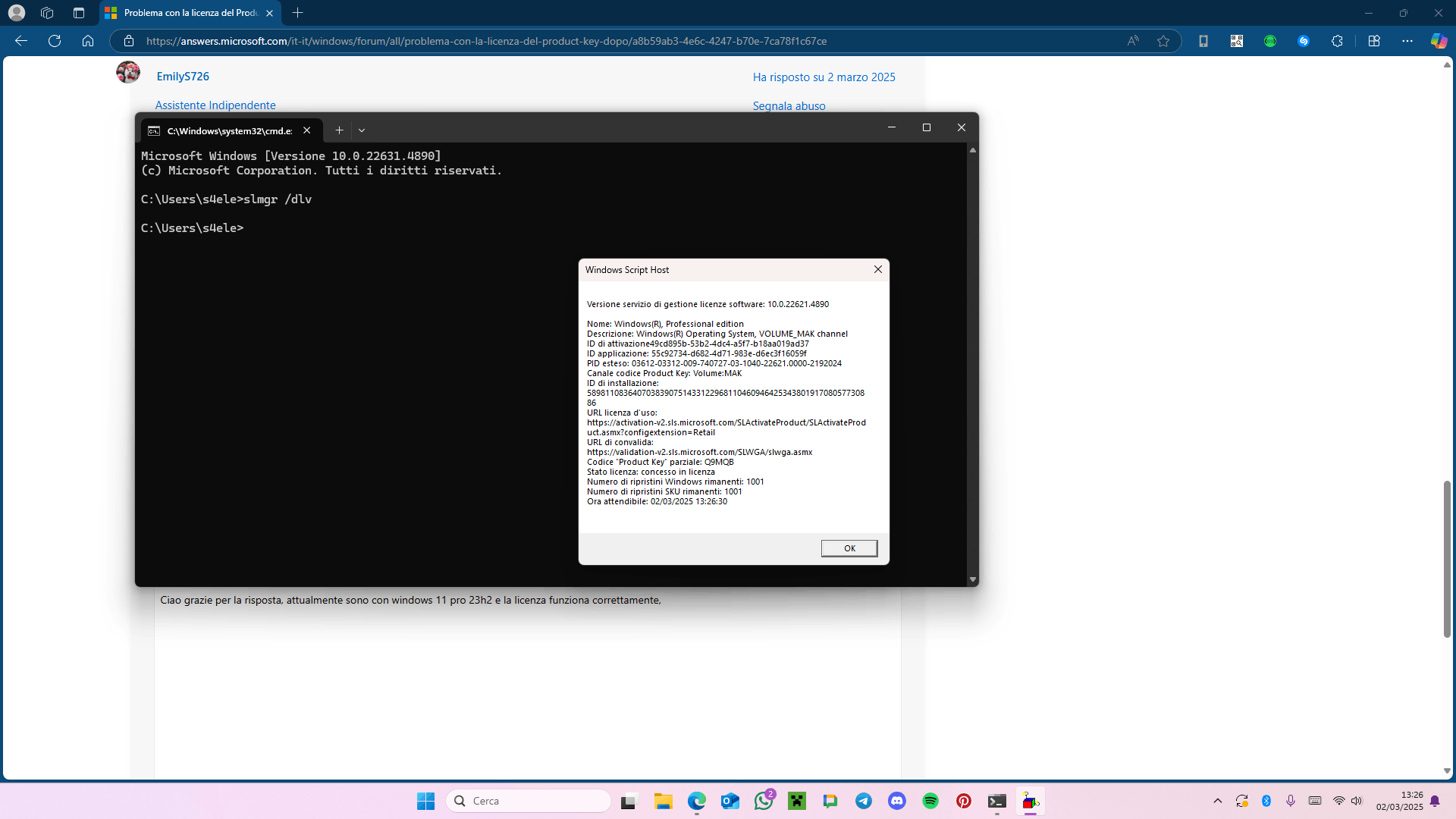Open Wi-Fi and volume quick settings
This screenshot has width=1456, height=819.
click(1348, 801)
